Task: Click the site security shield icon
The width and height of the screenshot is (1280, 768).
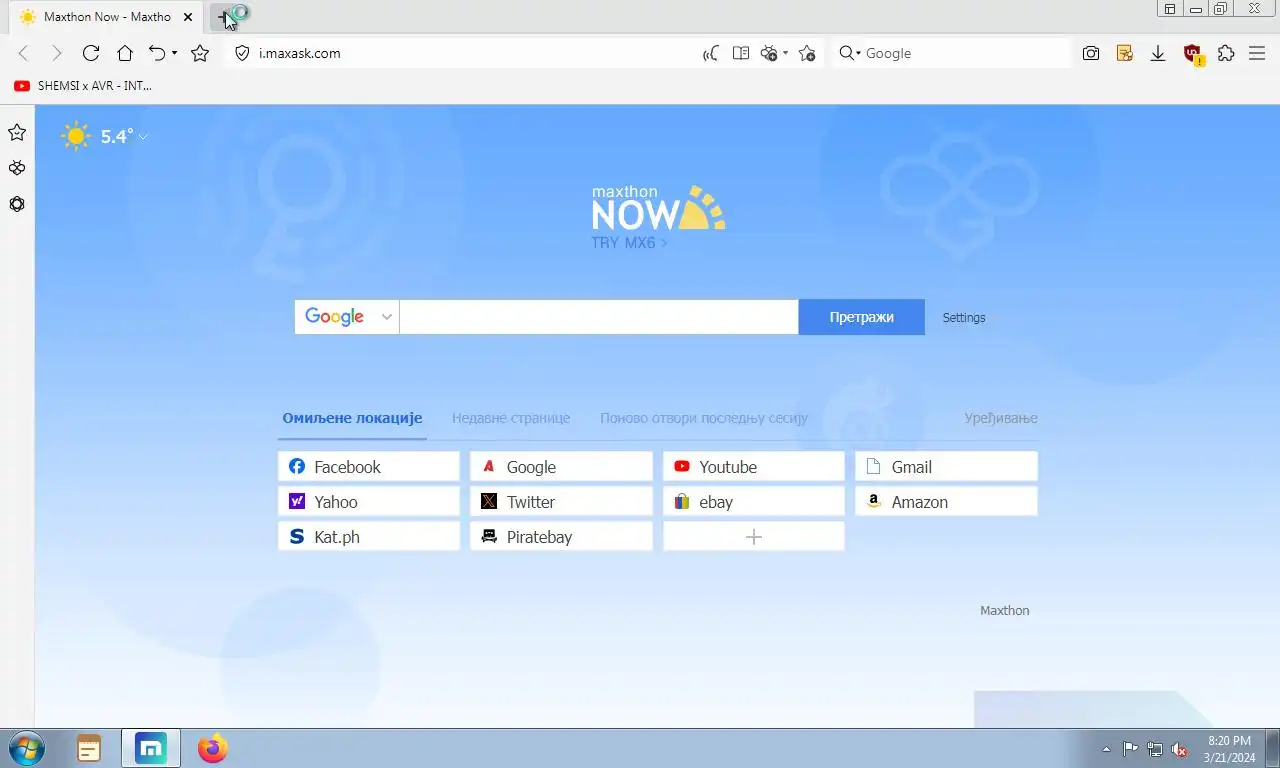Action: 242,53
